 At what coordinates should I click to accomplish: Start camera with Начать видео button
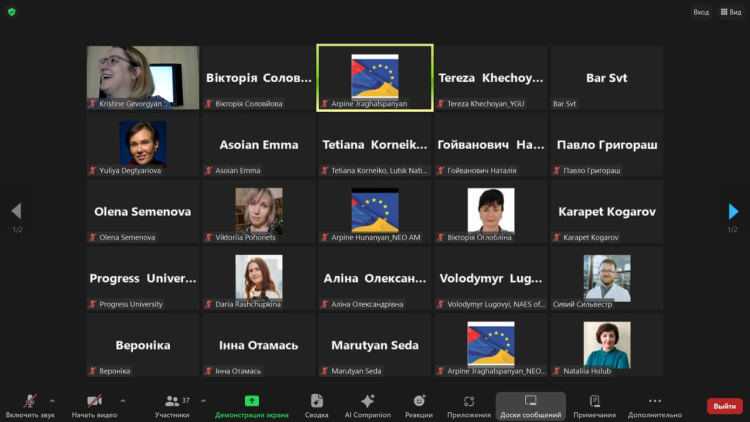(x=94, y=404)
